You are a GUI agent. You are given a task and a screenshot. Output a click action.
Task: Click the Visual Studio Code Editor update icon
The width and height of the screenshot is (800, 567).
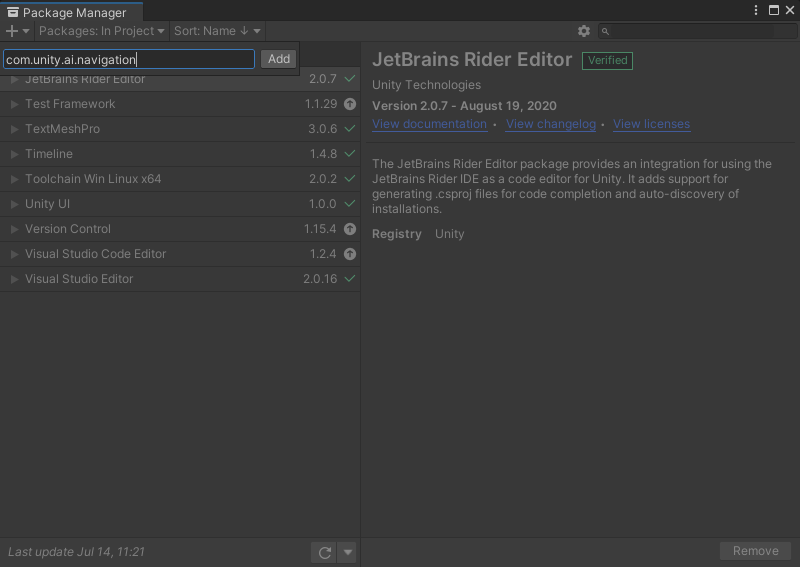point(349,254)
